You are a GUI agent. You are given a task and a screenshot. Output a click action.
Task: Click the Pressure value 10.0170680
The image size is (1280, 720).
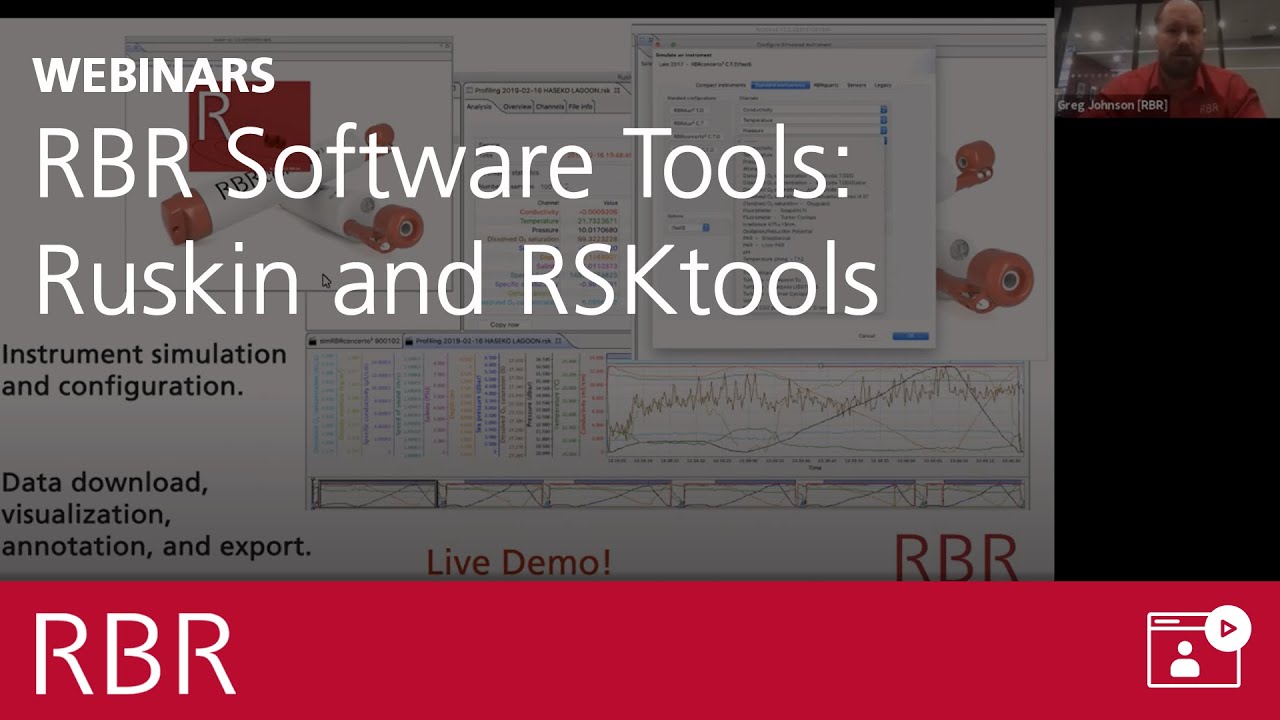(599, 229)
